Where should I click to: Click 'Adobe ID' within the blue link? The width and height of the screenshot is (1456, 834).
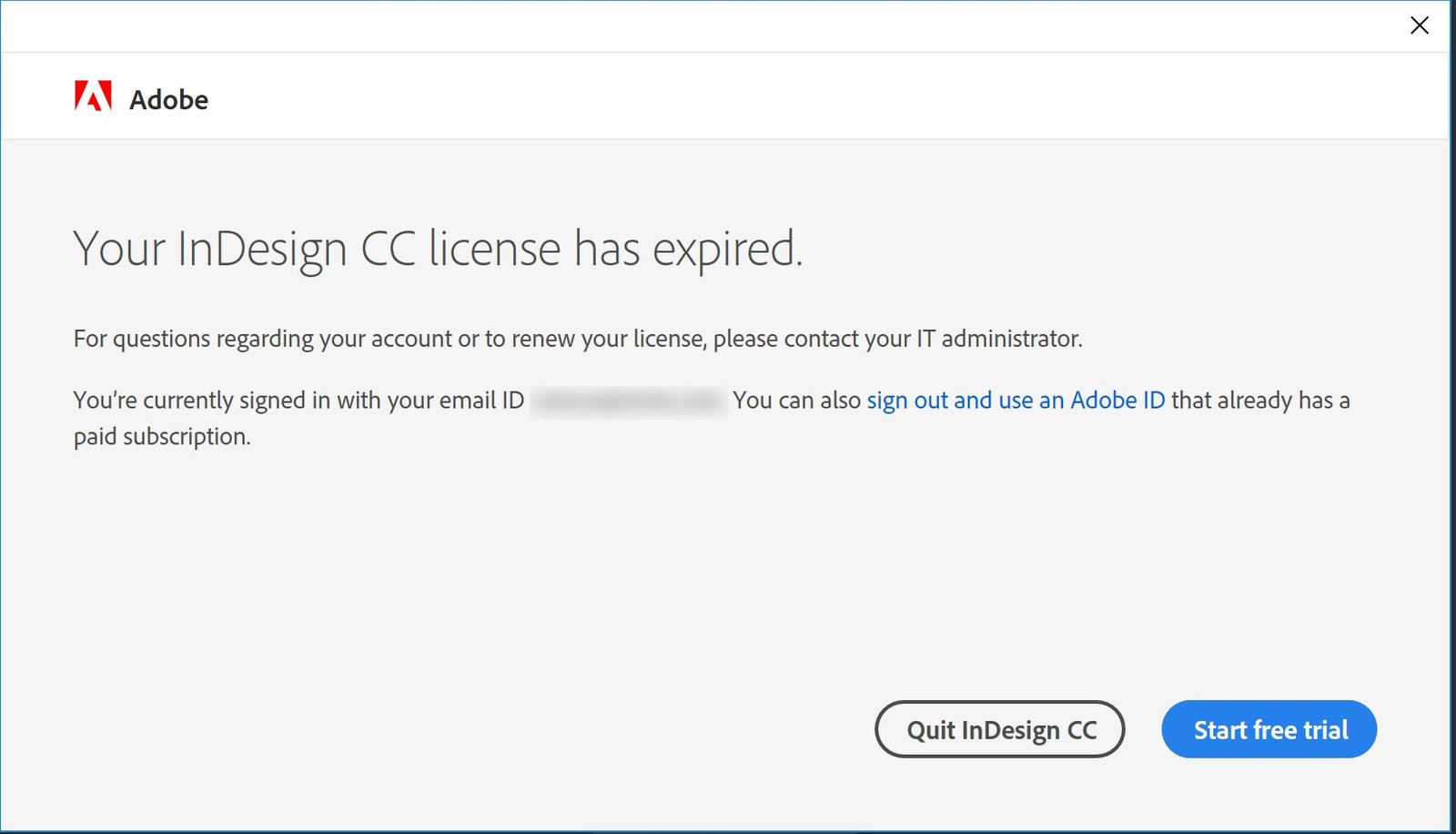[1117, 401]
